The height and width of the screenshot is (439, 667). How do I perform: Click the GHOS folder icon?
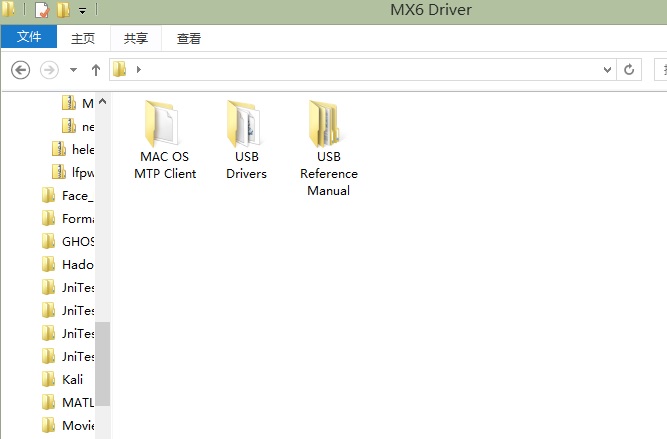48,242
